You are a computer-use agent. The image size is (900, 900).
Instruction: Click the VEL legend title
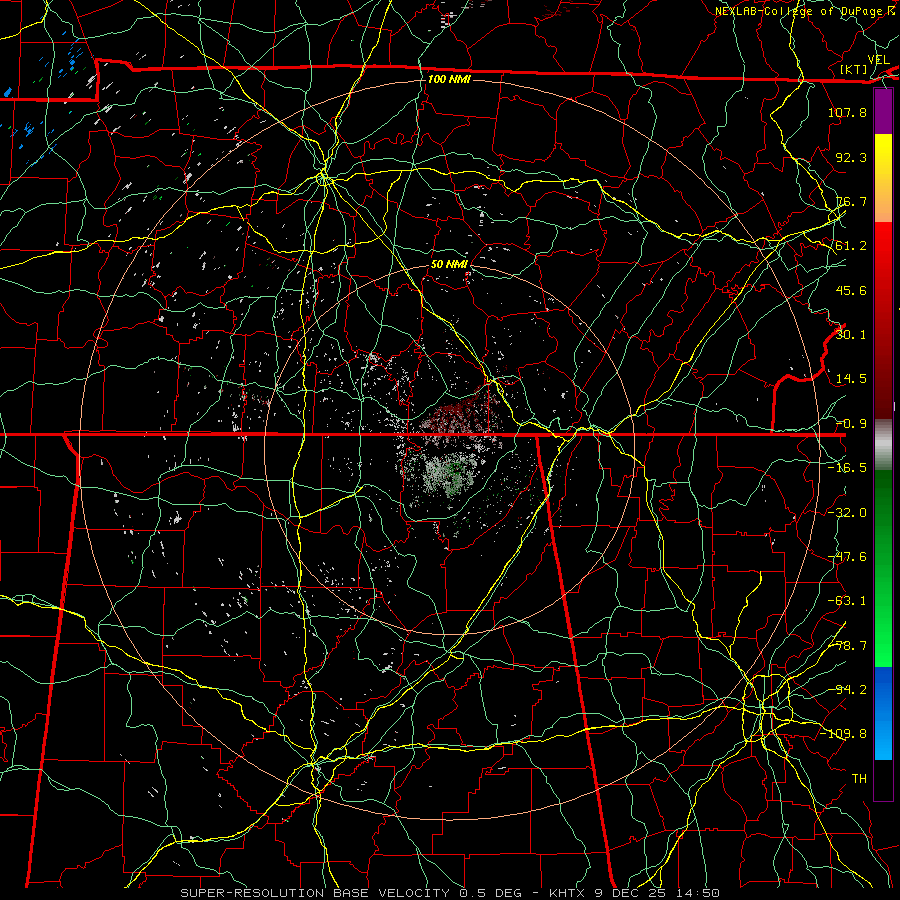tap(878, 59)
